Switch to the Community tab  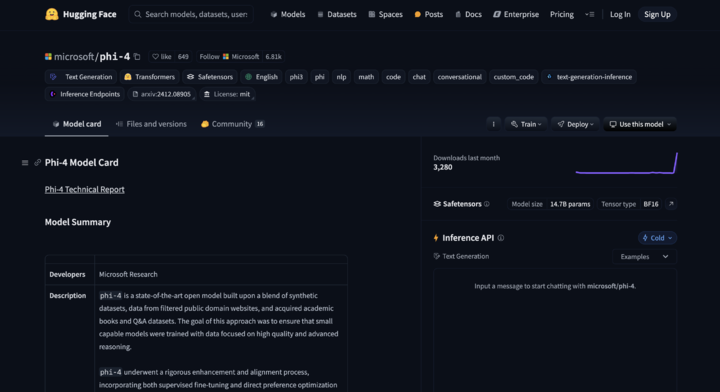[x=232, y=124]
